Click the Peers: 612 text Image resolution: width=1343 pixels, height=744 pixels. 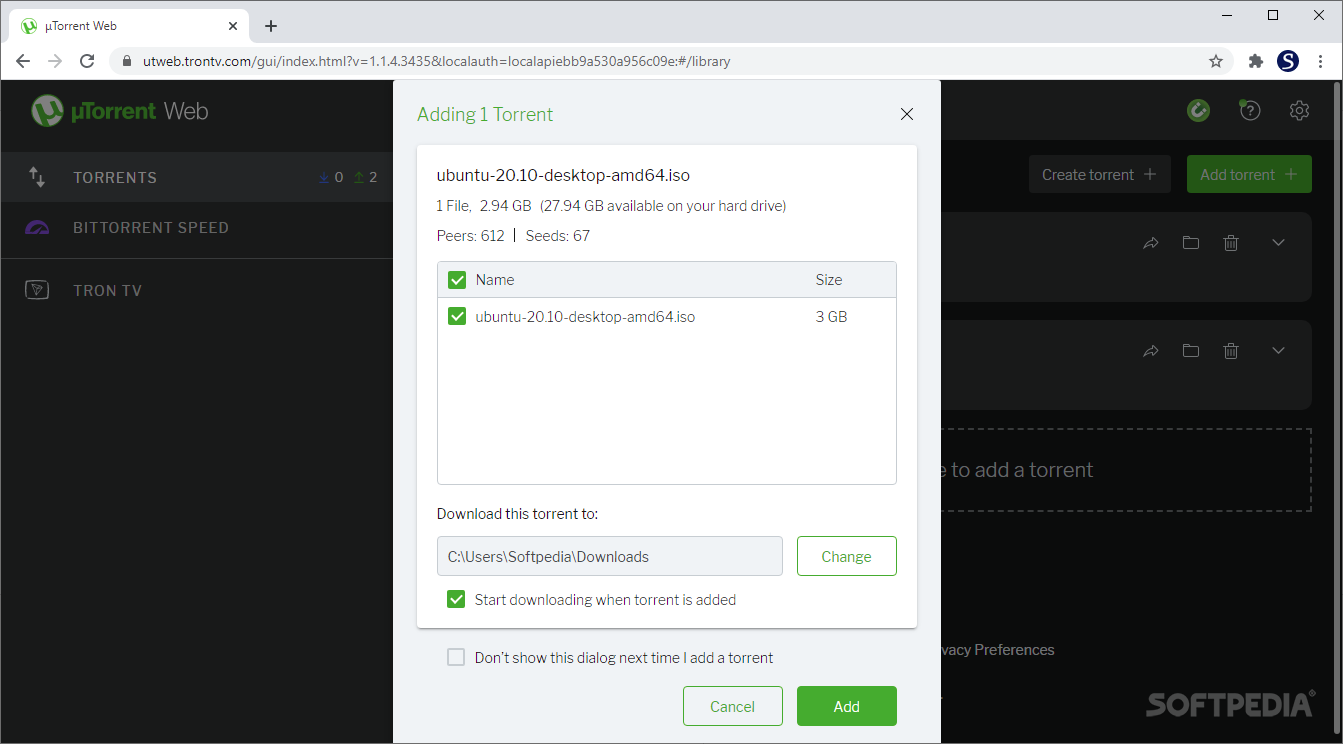(x=471, y=236)
